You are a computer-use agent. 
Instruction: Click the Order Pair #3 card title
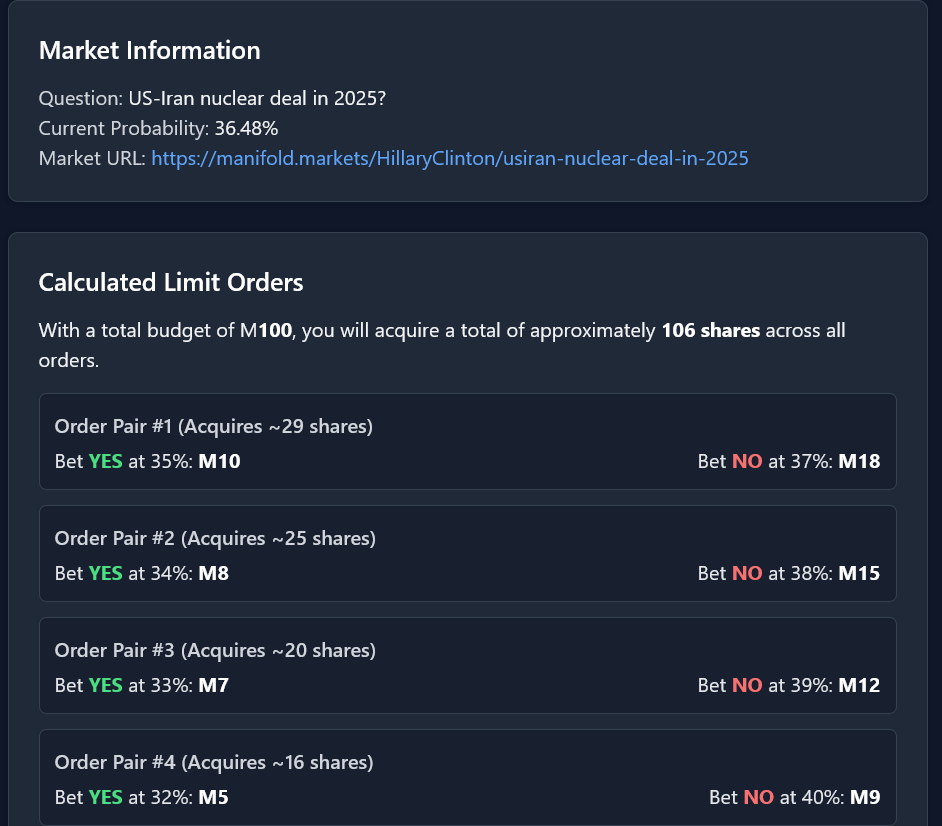(215, 651)
